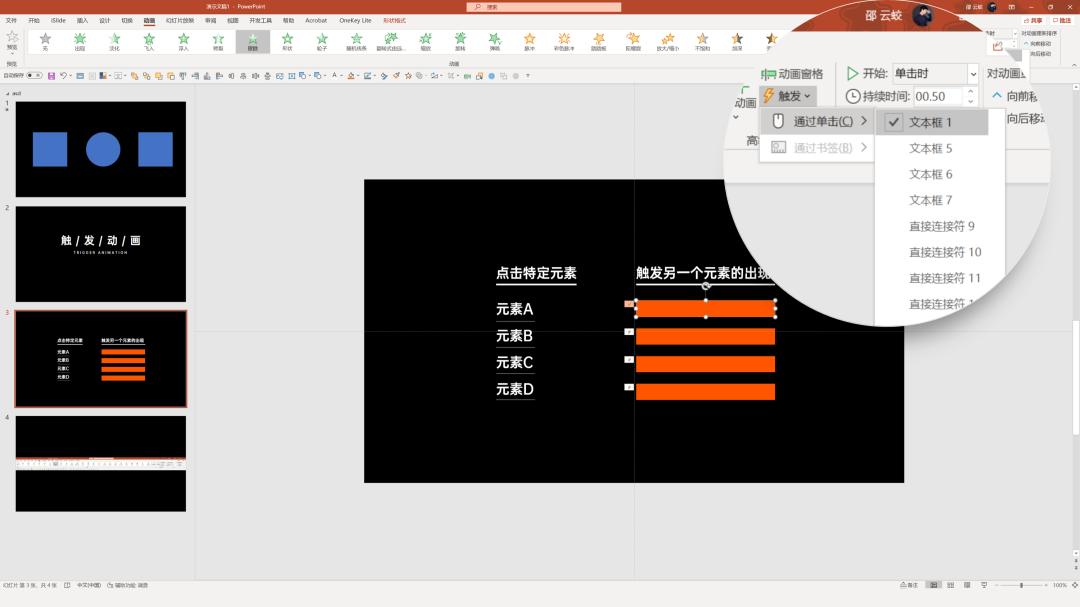Apply the 出现 (Appear) entrance animation
The image size is (1080, 607).
pos(80,41)
